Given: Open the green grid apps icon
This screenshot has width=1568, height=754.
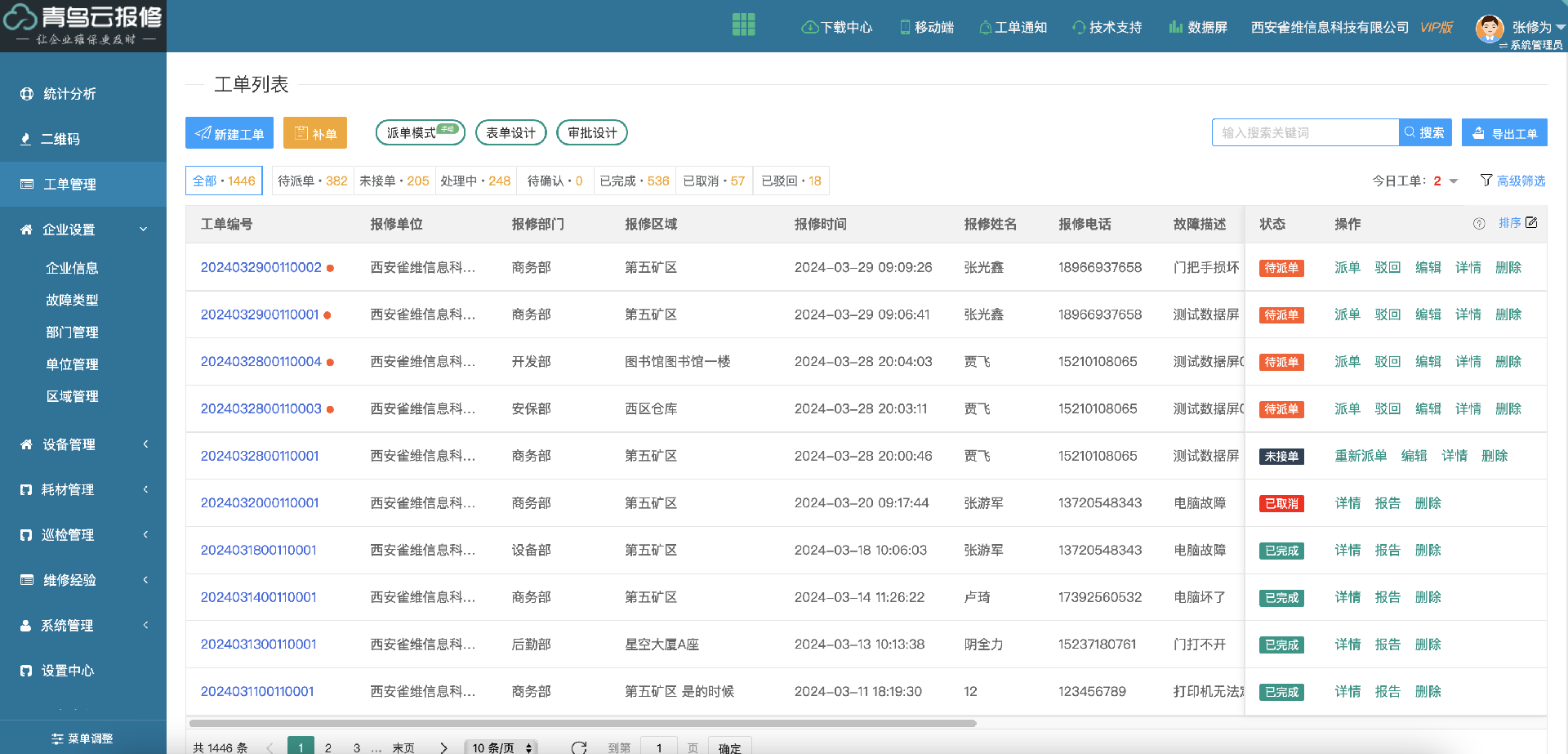Looking at the screenshot, I should tap(743, 25).
